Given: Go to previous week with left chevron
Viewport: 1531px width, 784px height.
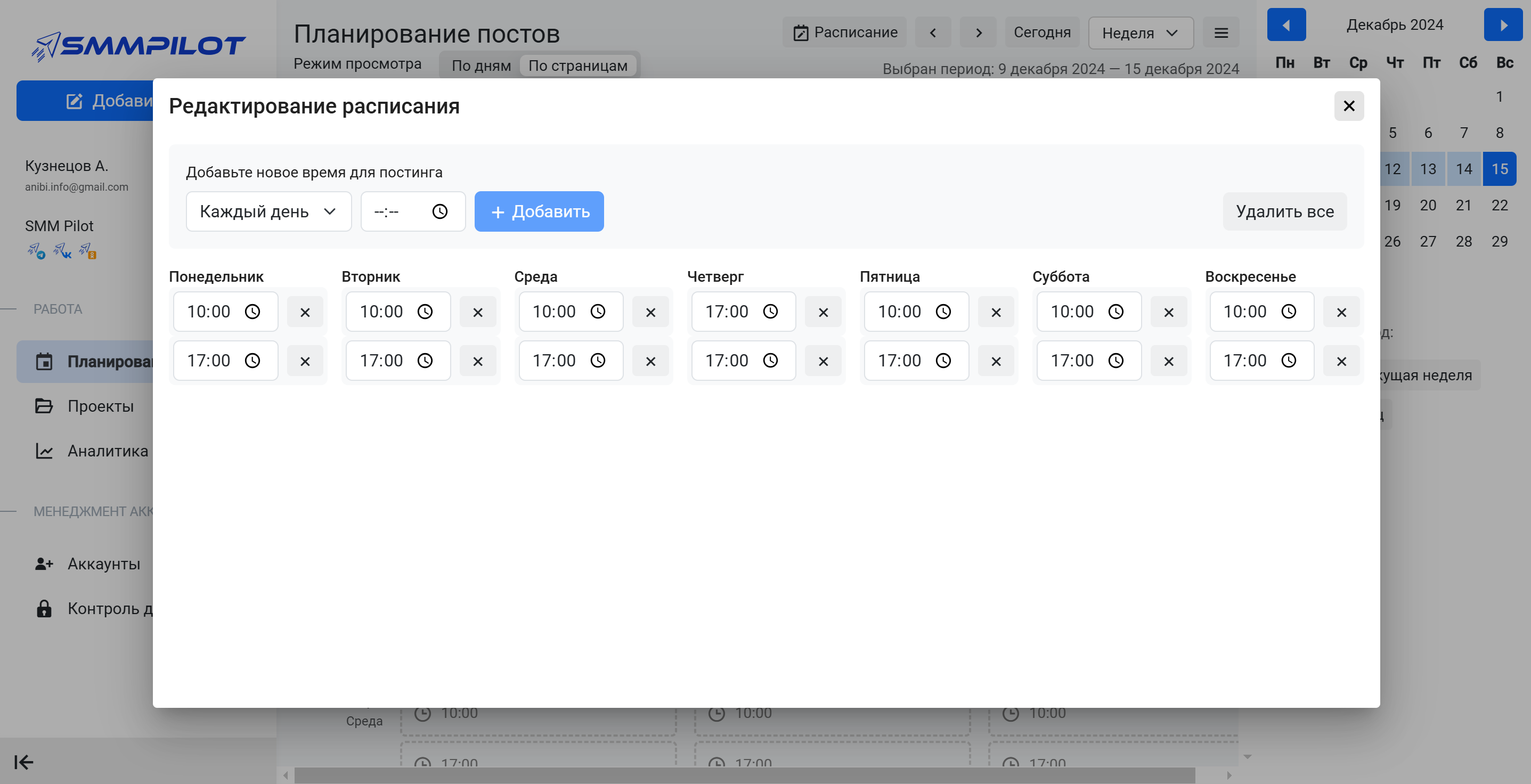Looking at the screenshot, I should 933,32.
